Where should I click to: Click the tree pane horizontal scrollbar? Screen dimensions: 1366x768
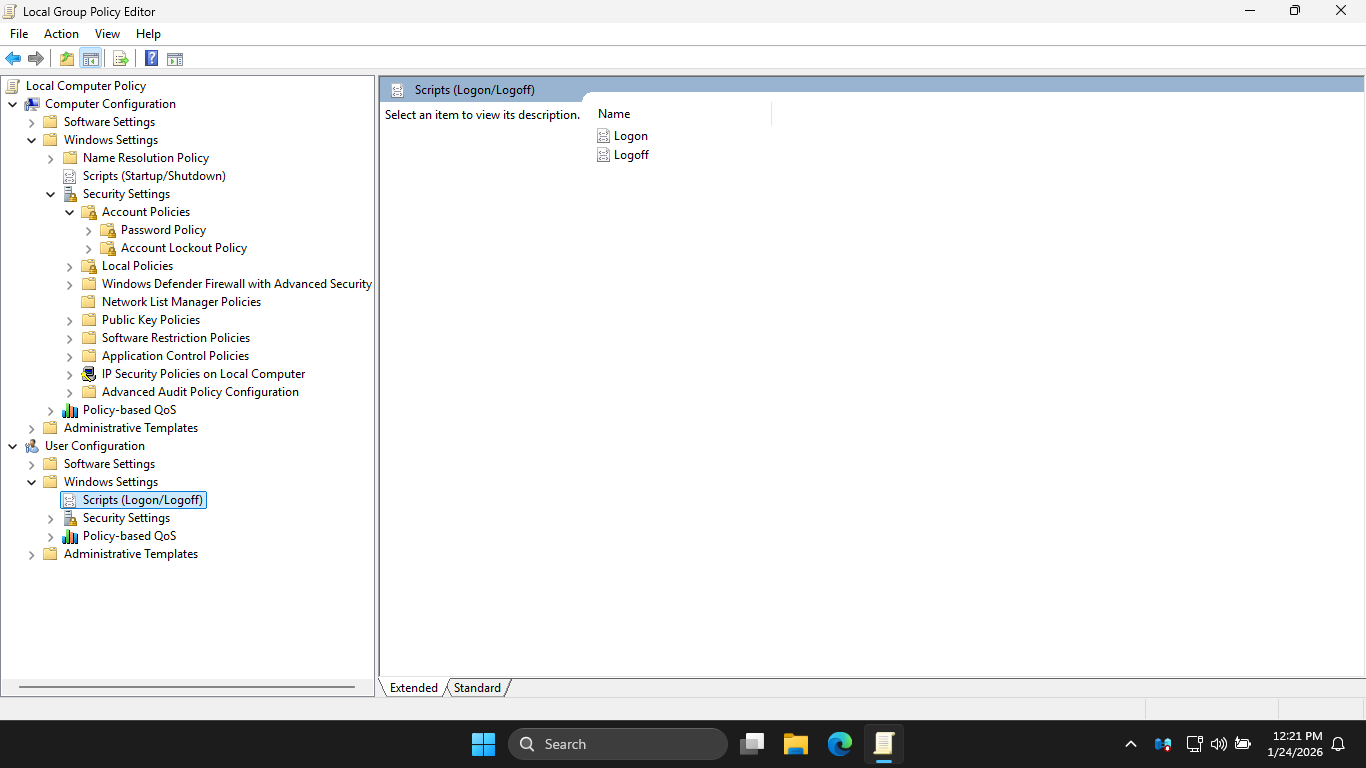187,687
